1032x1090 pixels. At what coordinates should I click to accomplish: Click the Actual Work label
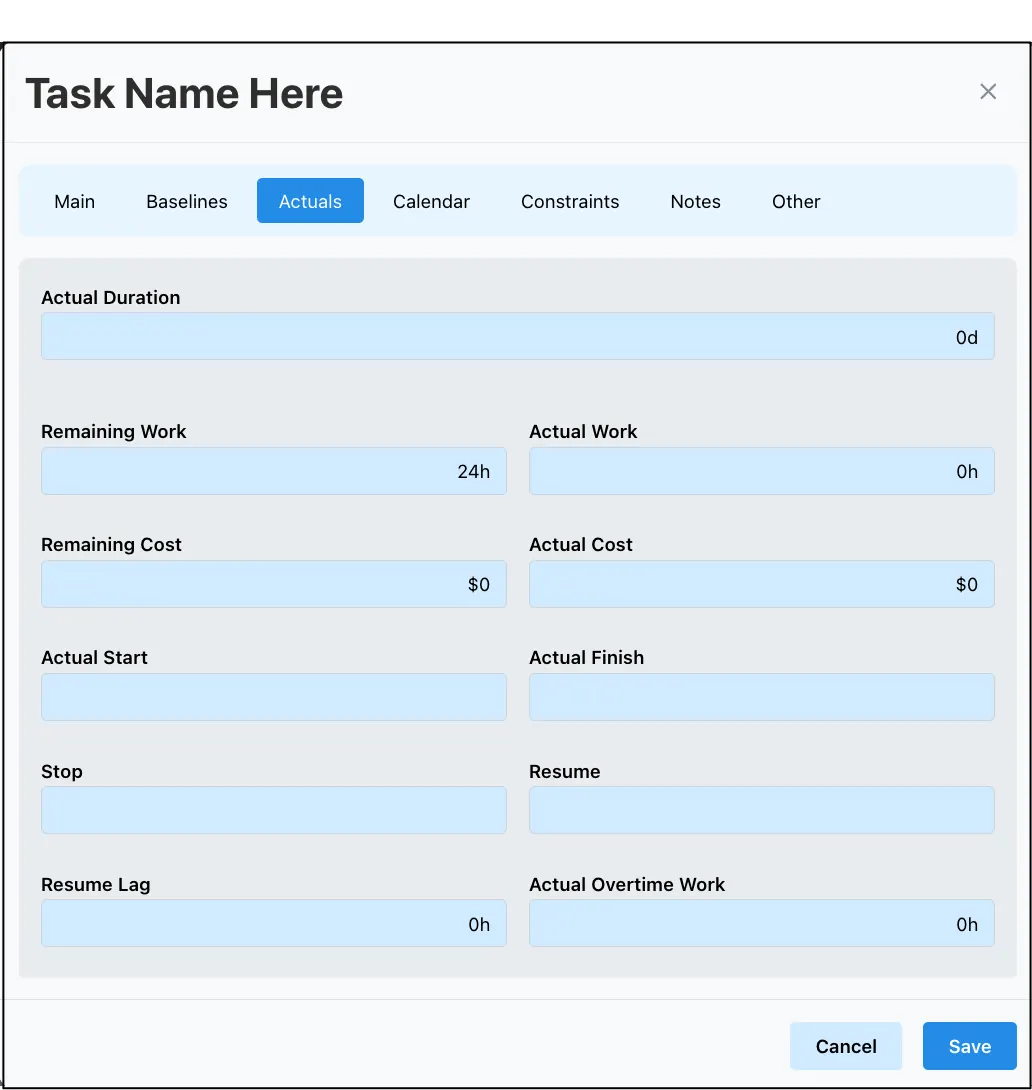(x=583, y=432)
